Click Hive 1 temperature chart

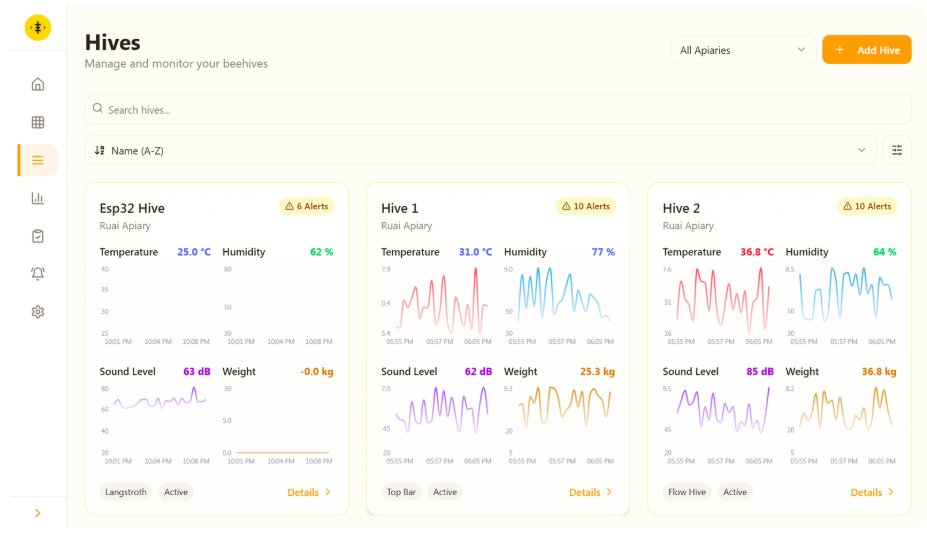tap(437, 304)
